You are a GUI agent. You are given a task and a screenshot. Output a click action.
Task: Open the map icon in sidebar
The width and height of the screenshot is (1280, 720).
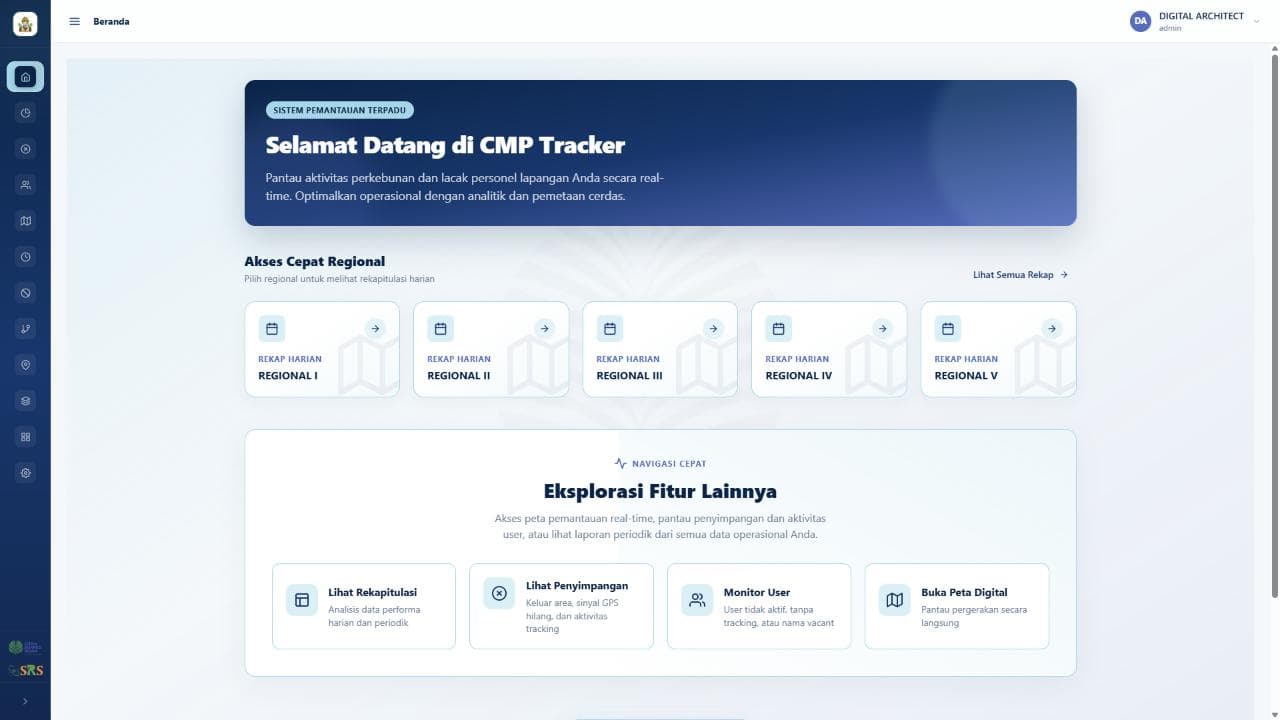point(25,221)
